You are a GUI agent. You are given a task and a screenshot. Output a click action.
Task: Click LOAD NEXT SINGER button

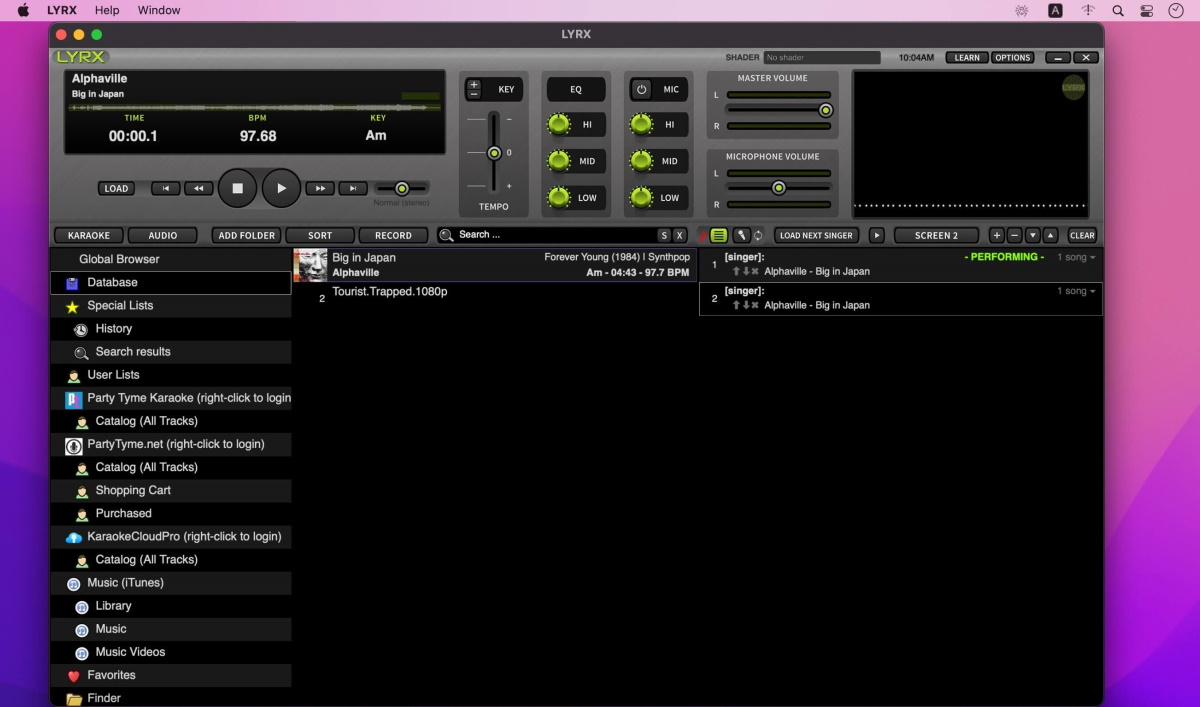(817, 236)
